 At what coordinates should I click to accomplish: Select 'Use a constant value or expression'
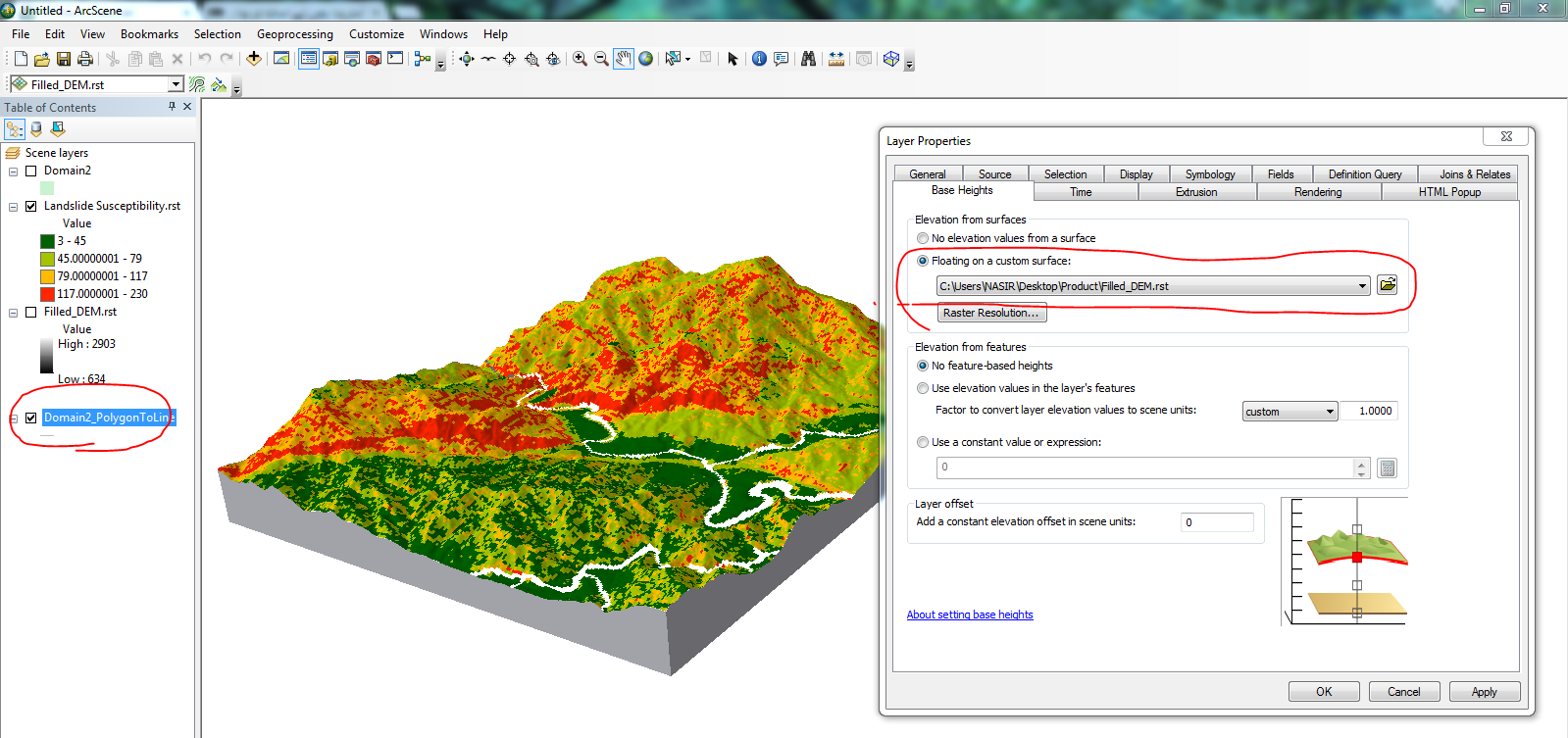pyautogui.click(x=923, y=442)
